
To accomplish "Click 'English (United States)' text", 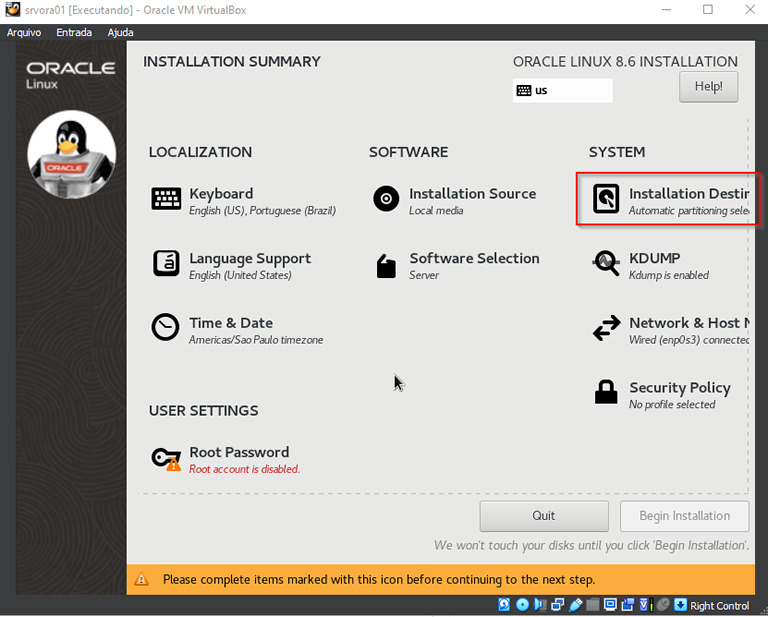I will click(x=240, y=275).
